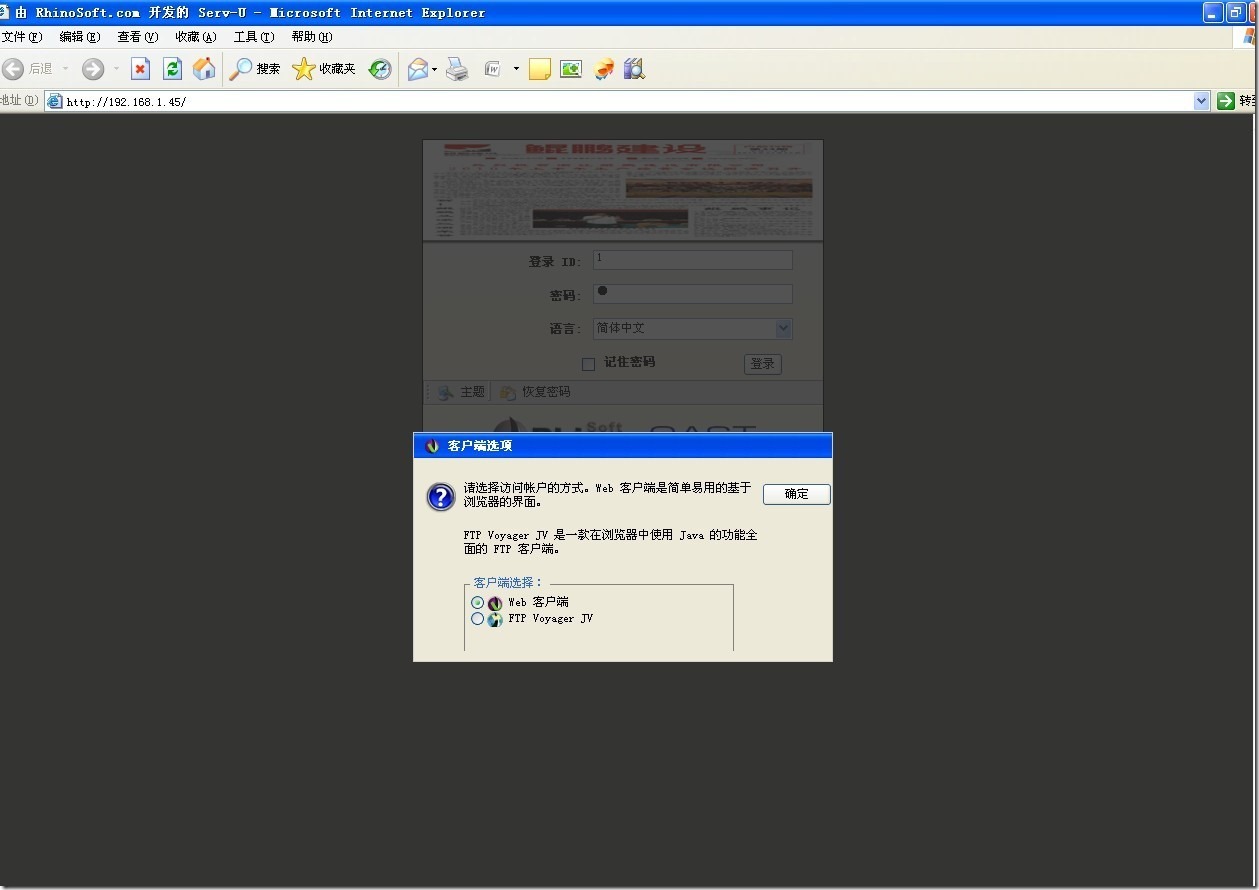Viewport: 1259px width, 890px height.
Task: Click the 恢复密码 link
Action: click(x=545, y=392)
